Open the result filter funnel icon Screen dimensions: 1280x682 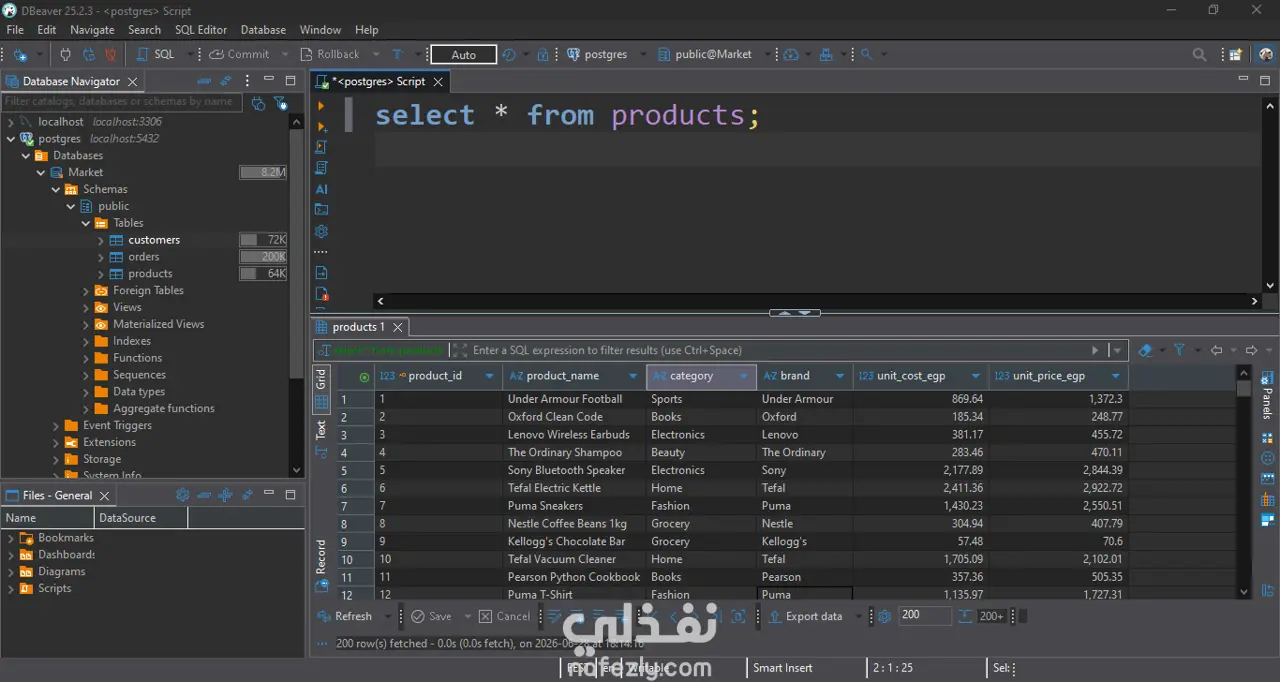point(1180,350)
